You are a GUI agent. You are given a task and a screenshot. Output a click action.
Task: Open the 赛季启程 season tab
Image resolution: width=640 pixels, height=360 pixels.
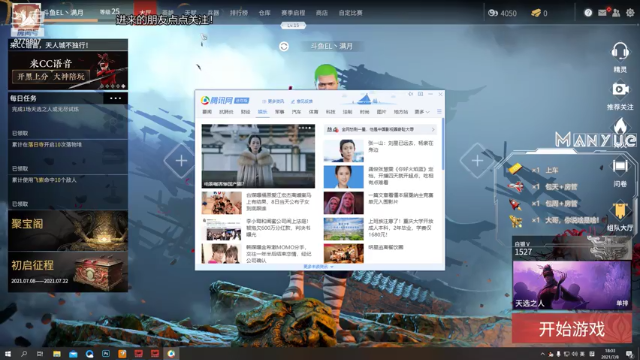click(293, 13)
